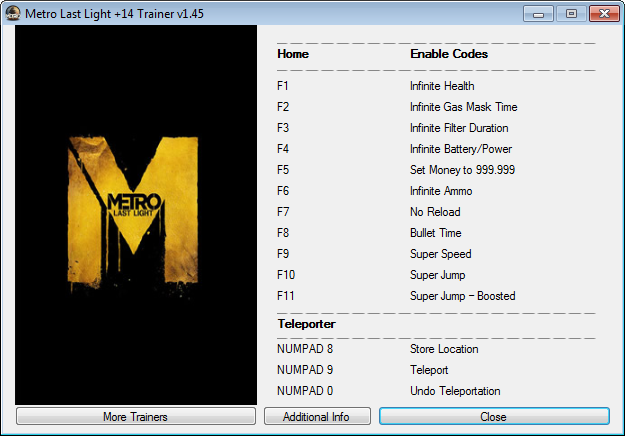Maximize the trainer window
625x436 pixels.
571,14
